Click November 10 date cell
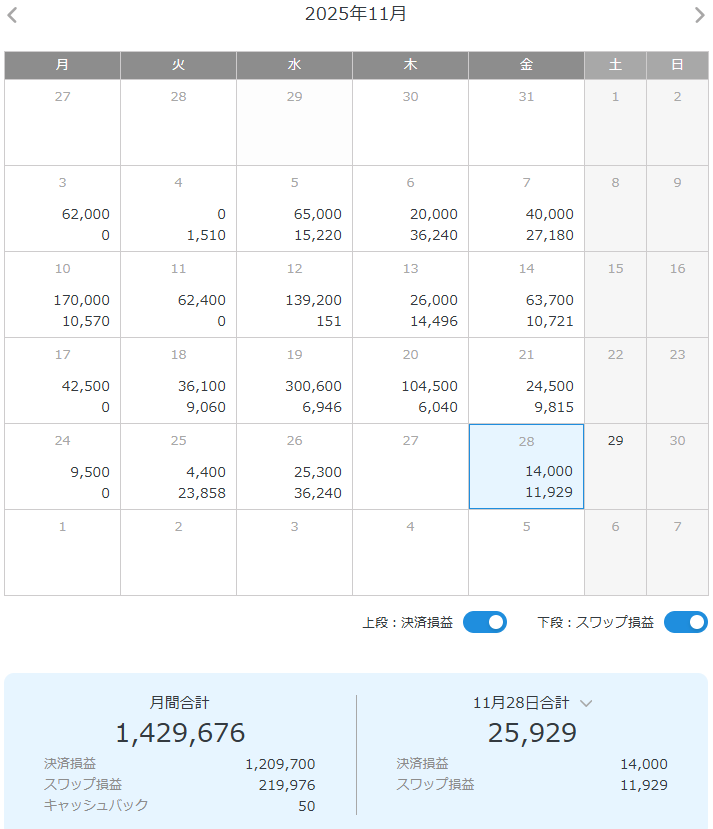The image size is (713, 829). (x=62, y=295)
